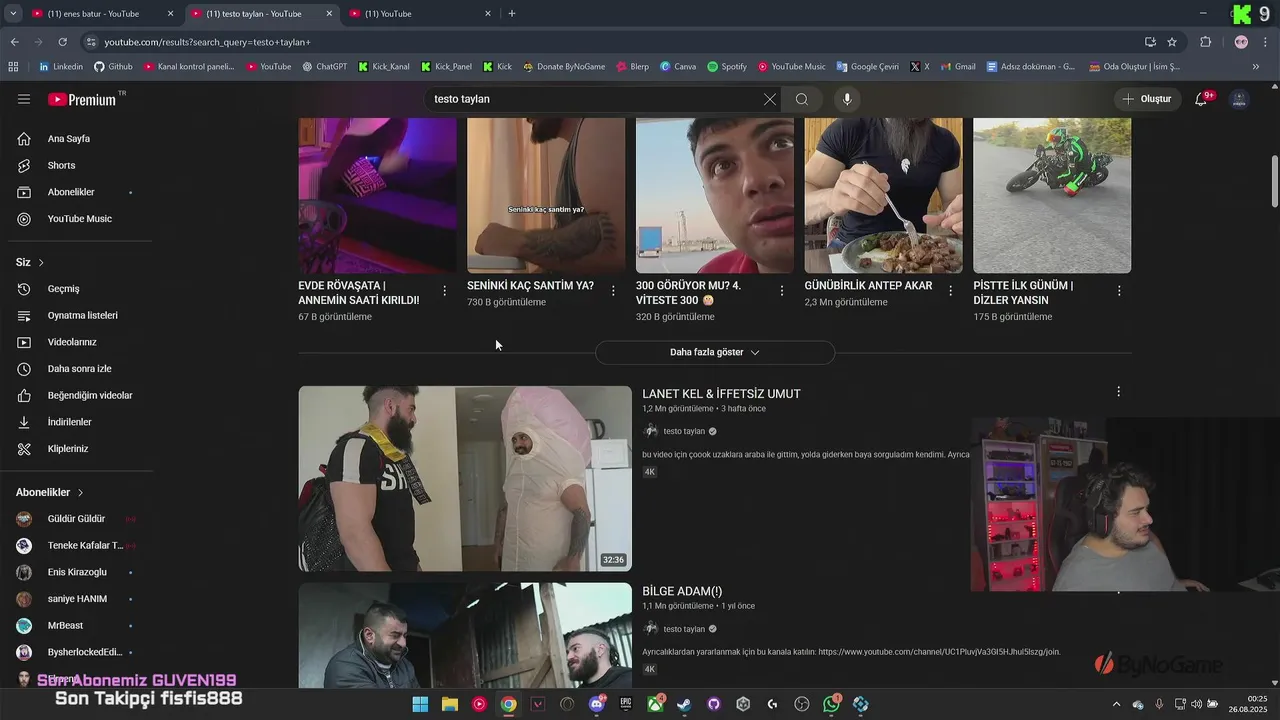Open the 300 GÖRÜYOR MU short thumbnail
This screenshot has width=1280, height=720.
click(715, 196)
